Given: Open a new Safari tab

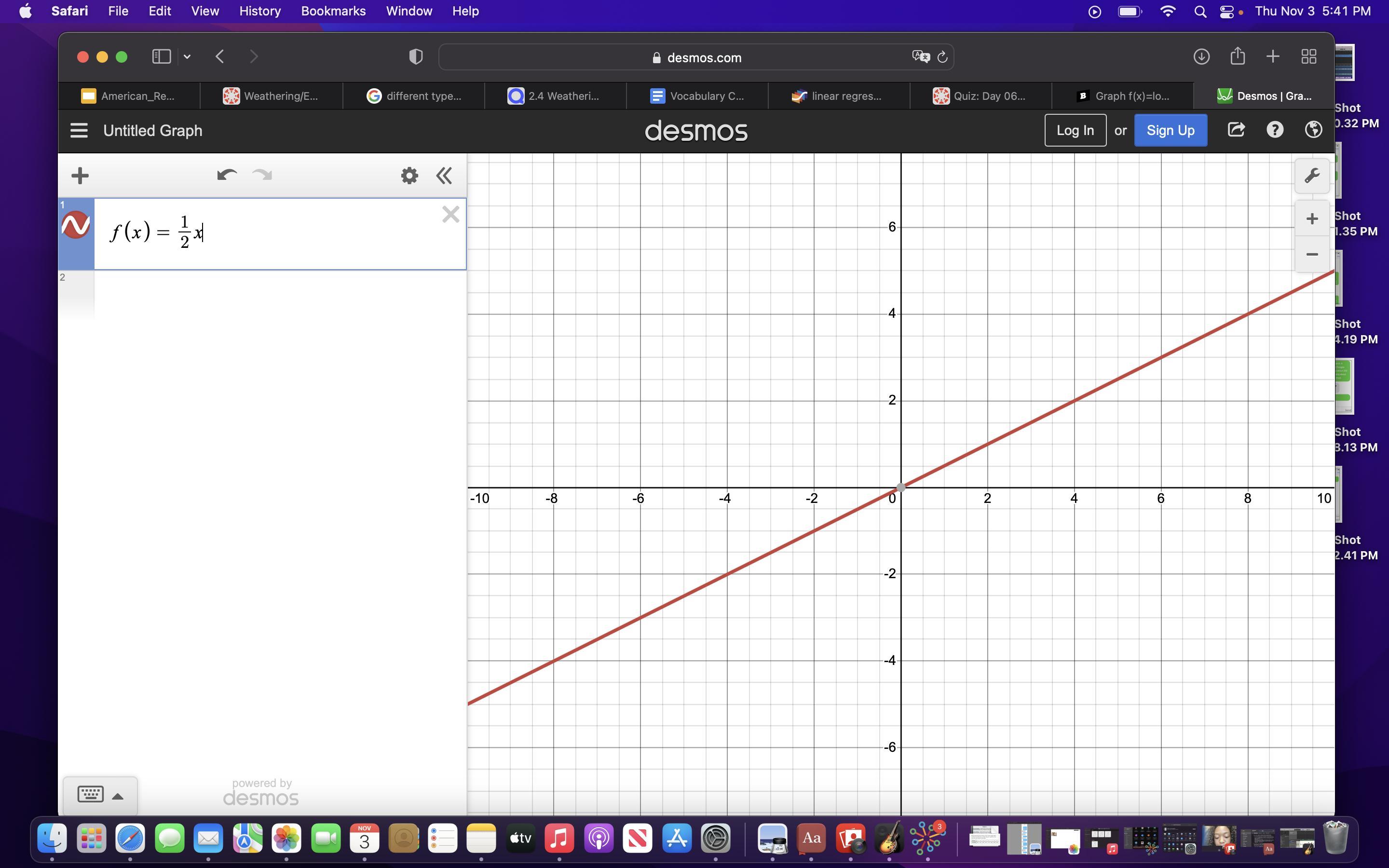Looking at the screenshot, I should (1272, 56).
